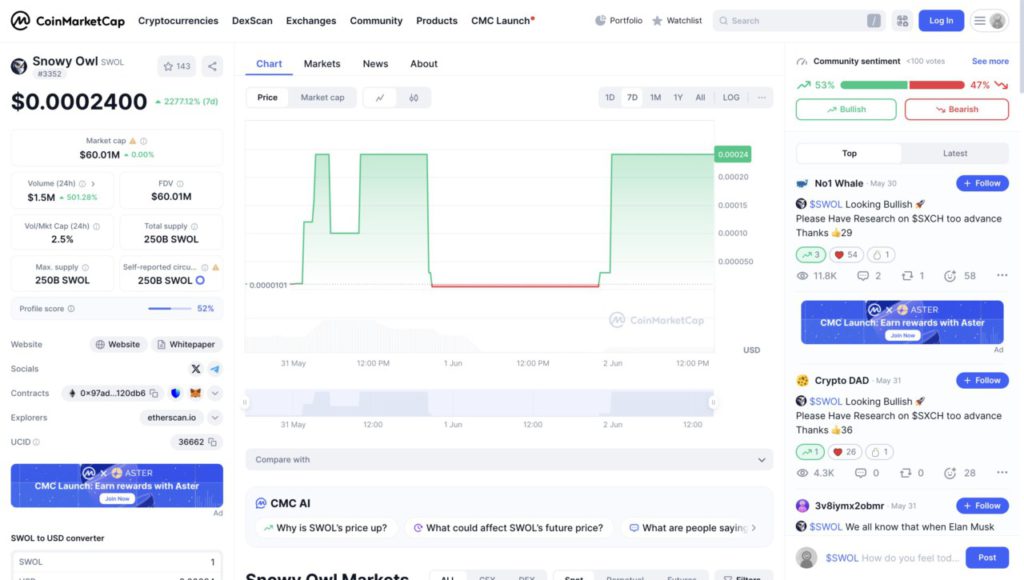This screenshot has height=580, width=1024.
Task: Switch to the Markets tab
Action: pos(322,64)
